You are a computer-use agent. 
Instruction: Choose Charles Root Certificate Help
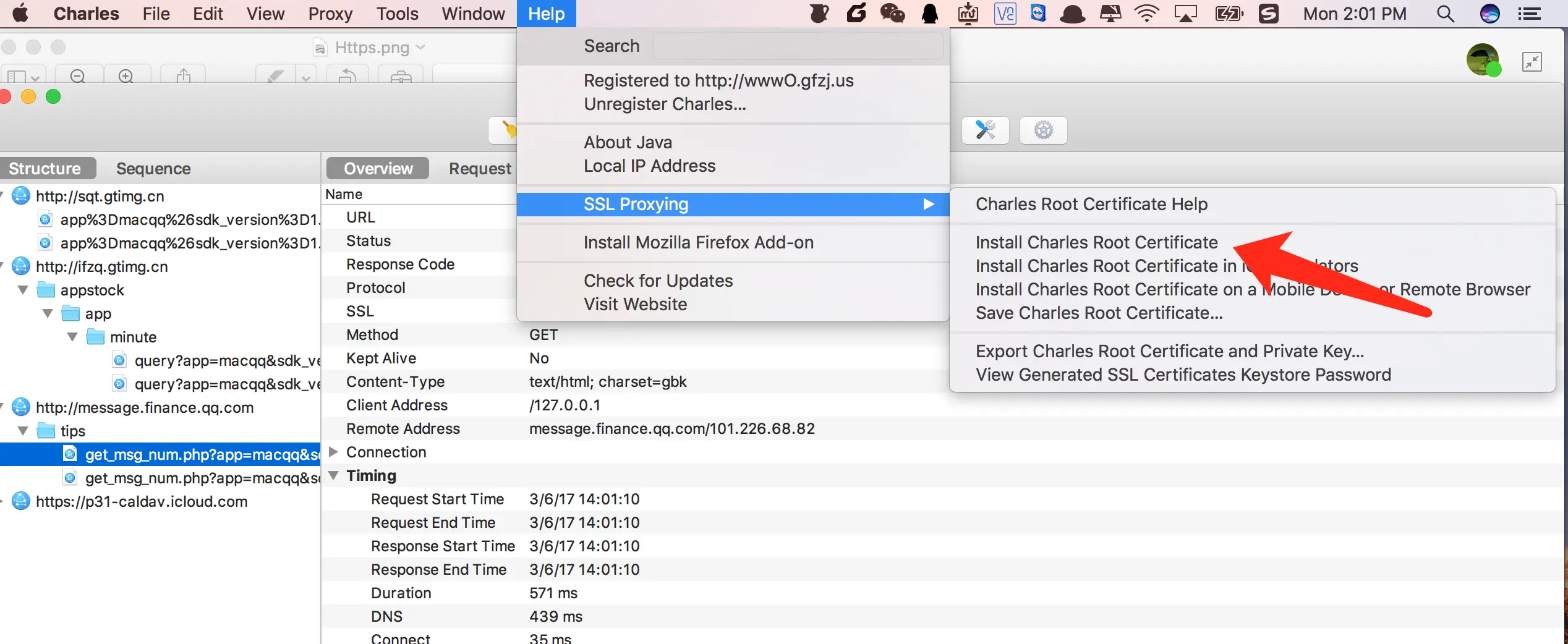click(x=1091, y=204)
